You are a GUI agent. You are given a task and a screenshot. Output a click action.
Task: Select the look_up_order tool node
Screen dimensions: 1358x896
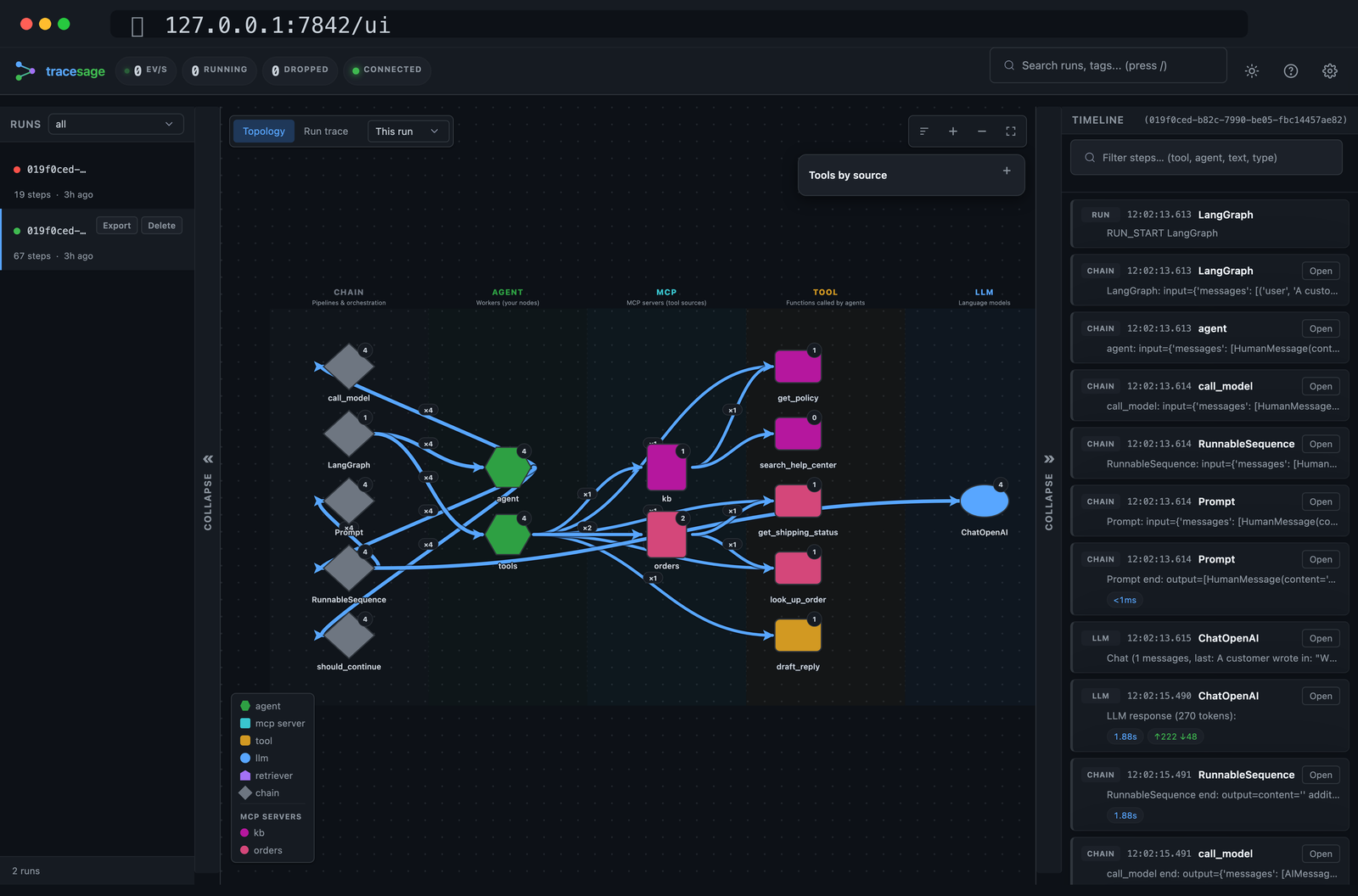798,568
